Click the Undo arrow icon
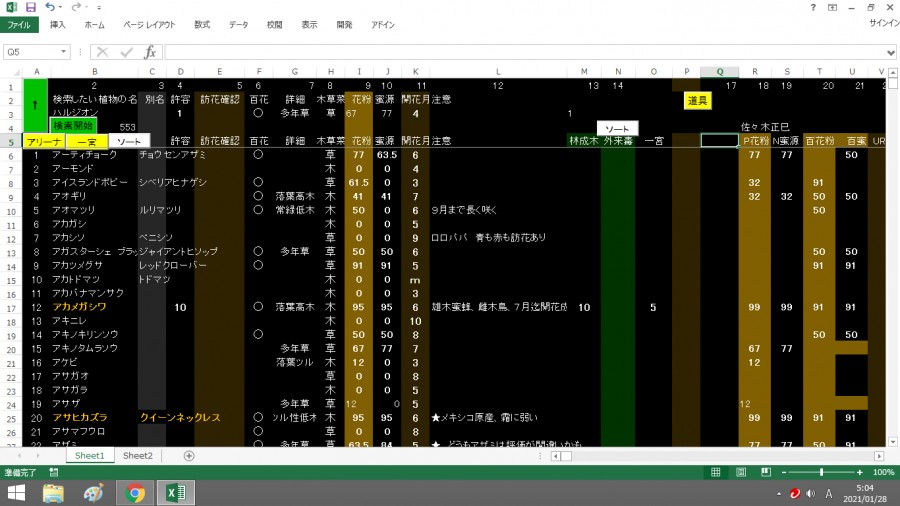This screenshot has width=900, height=506. pos(49,7)
